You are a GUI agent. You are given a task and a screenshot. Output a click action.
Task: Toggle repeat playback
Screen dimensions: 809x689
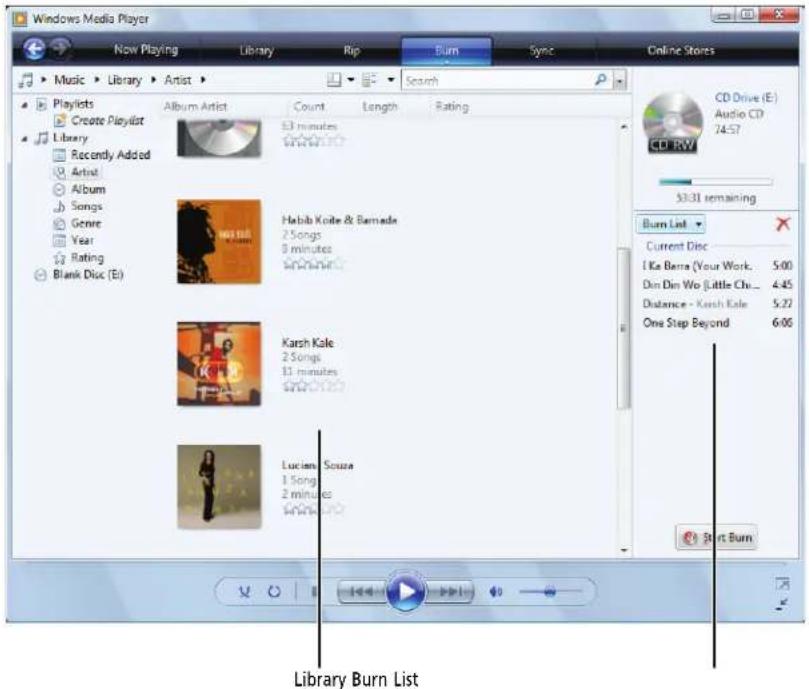274,592
